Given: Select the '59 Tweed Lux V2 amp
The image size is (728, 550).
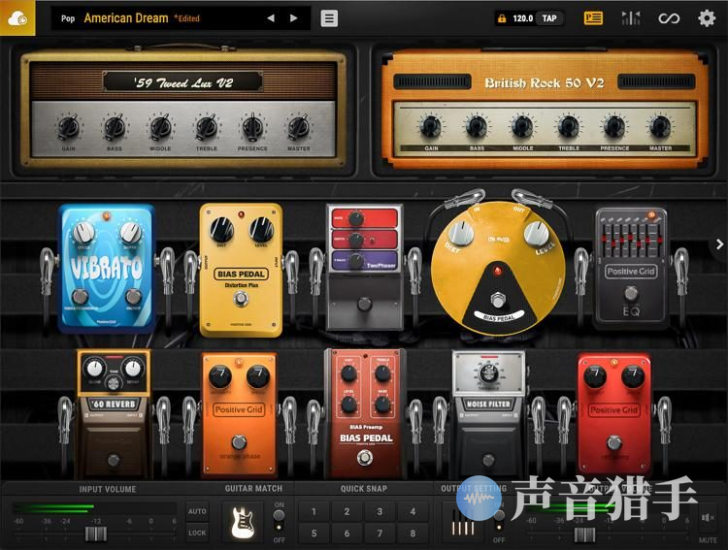Looking at the screenshot, I should (183, 109).
